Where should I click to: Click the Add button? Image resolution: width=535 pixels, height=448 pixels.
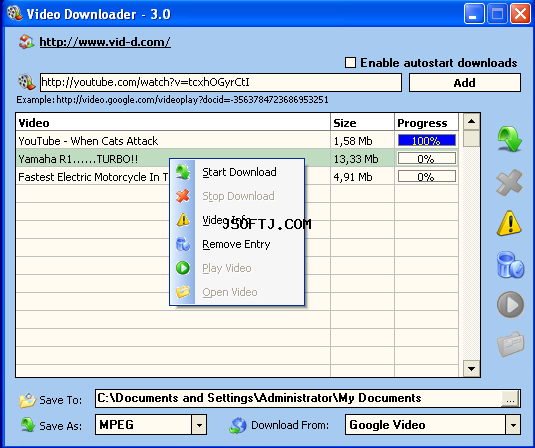point(465,83)
